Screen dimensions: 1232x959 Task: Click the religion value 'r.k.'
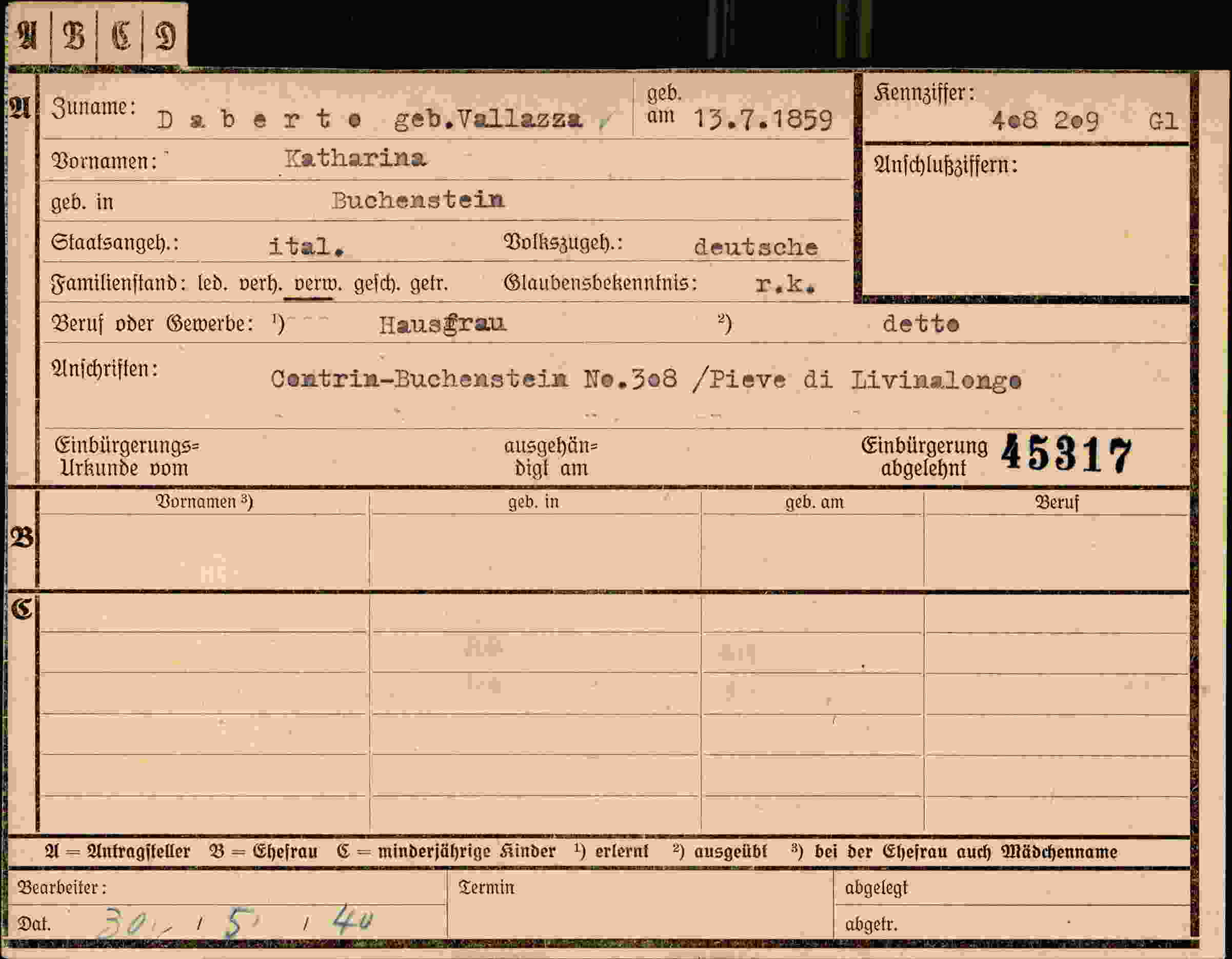(786, 284)
